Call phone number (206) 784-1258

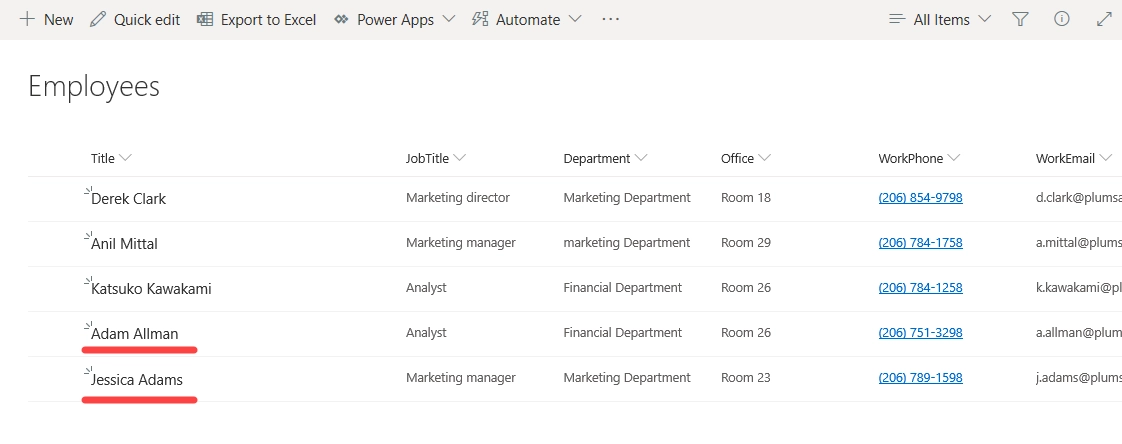(x=920, y=288)
